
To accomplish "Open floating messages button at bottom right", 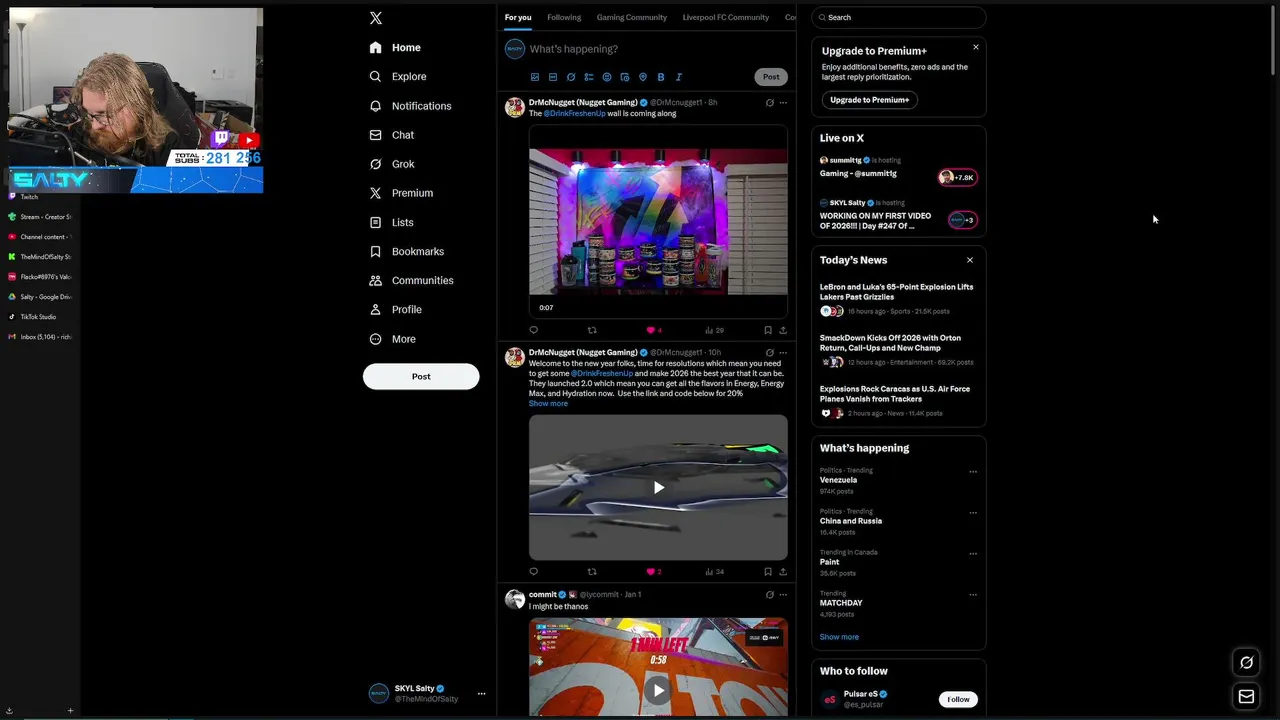I will (x=1246, y=697).
